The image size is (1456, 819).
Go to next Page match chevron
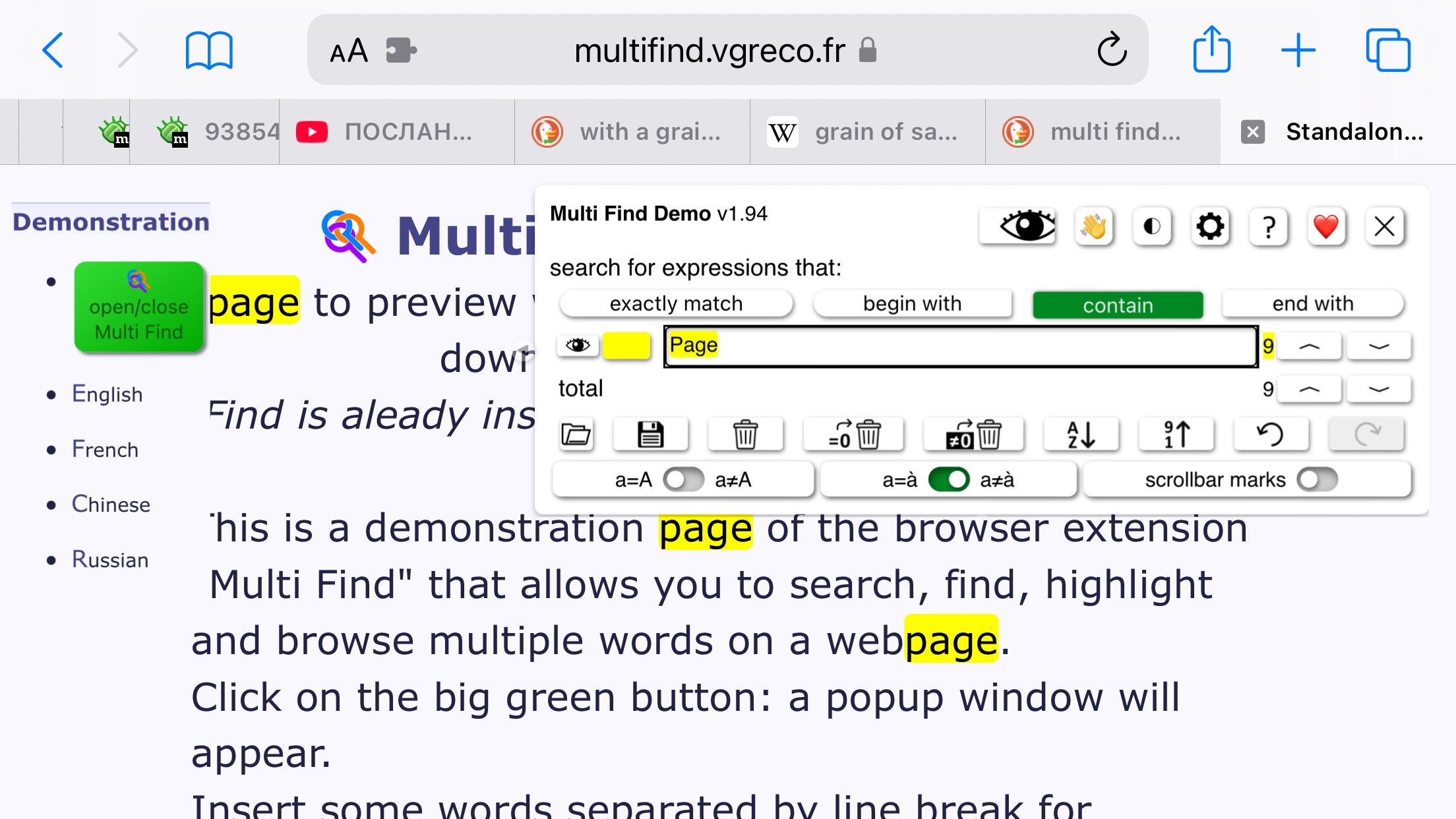click(1379, 346)
